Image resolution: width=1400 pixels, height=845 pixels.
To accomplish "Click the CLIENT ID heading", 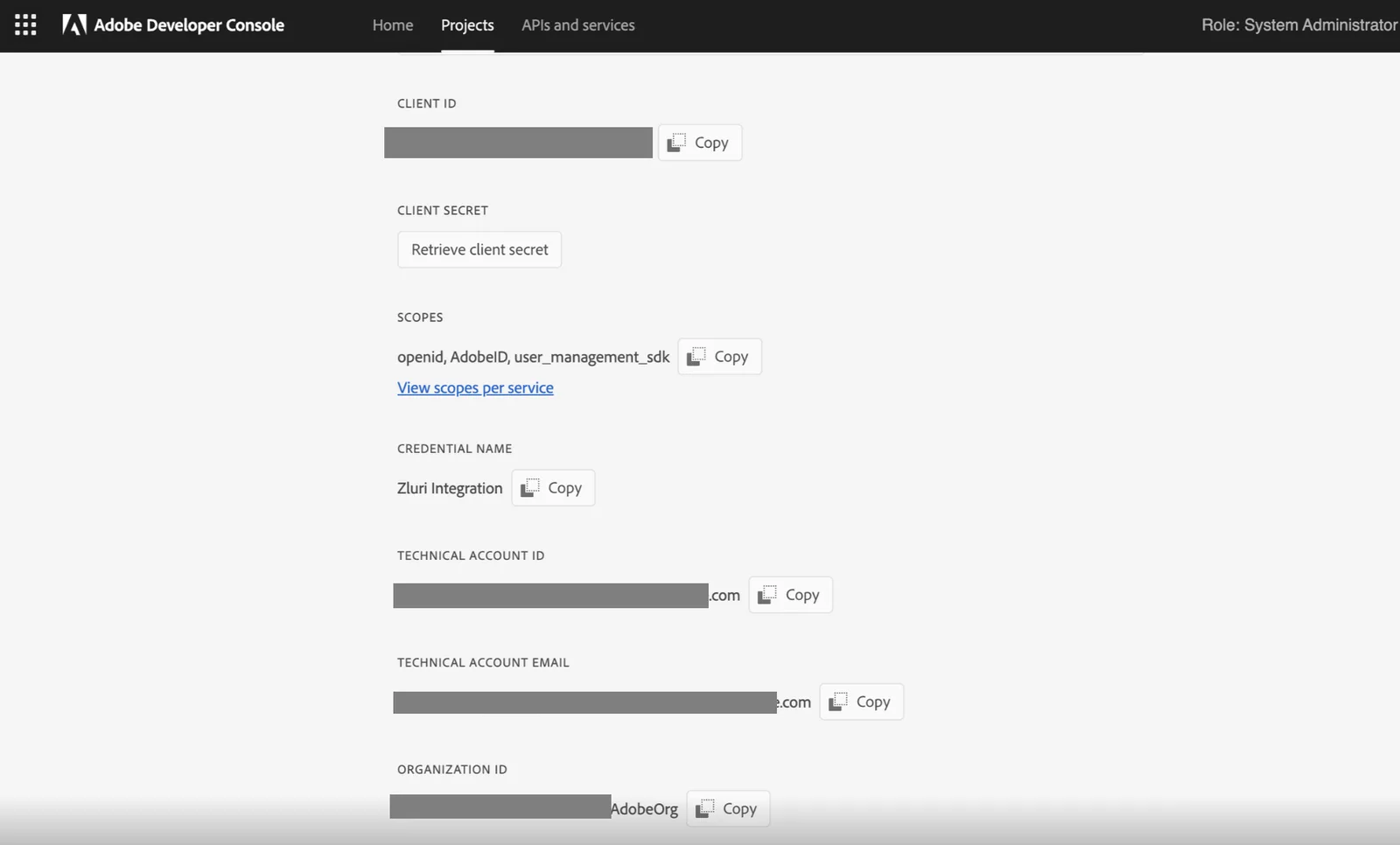I will pos(427,103).
